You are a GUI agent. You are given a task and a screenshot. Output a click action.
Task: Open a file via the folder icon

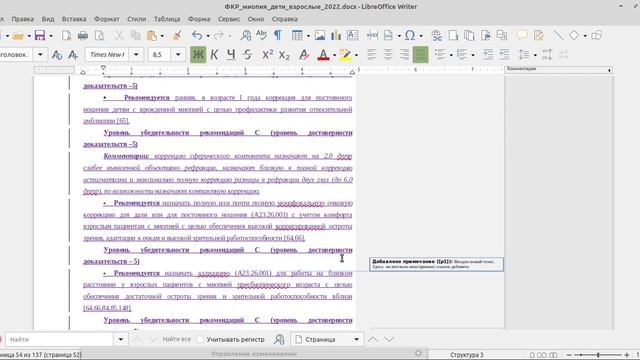point(18,36)
